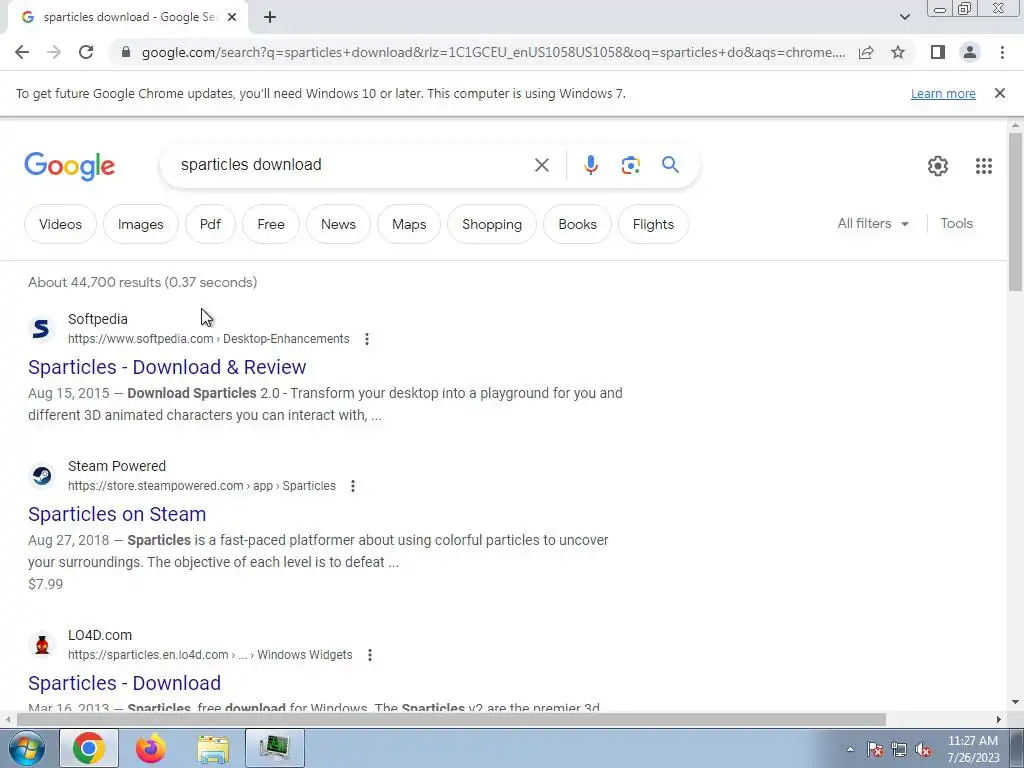The image size is (1024, 768).
Task: Click the horizontal scrollbar right arrow
Action: tap(999, 720)
